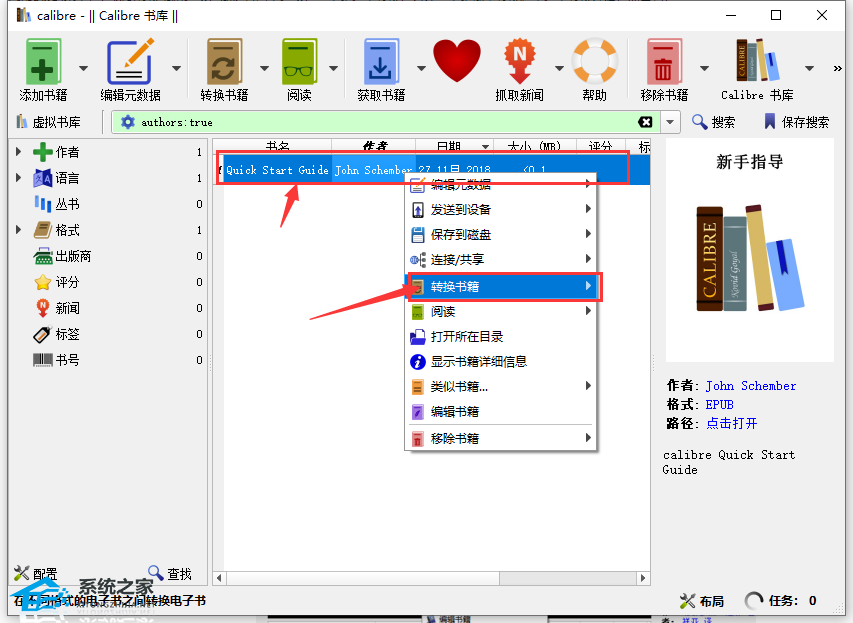Open Fetch news dropdown arrow
Screen dimensions: 853x623
[559, 68]
